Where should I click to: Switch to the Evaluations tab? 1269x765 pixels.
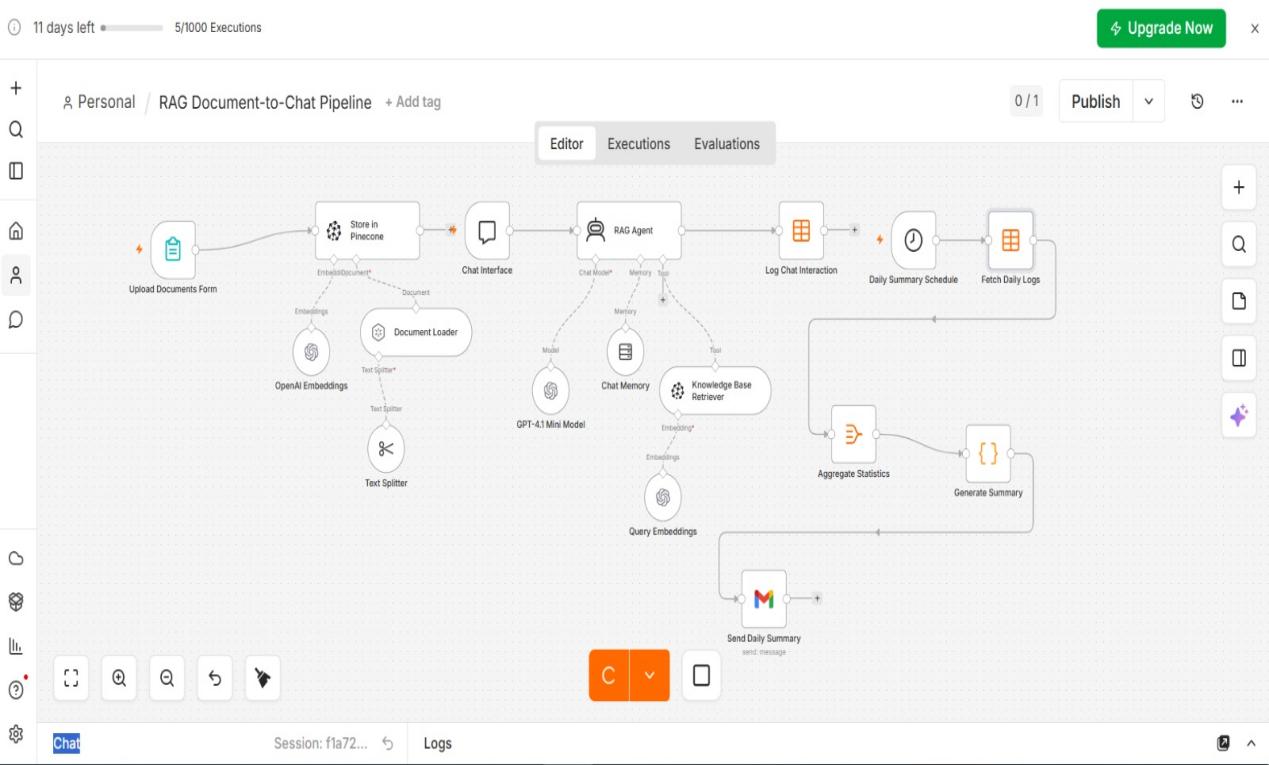click(727, 143)
